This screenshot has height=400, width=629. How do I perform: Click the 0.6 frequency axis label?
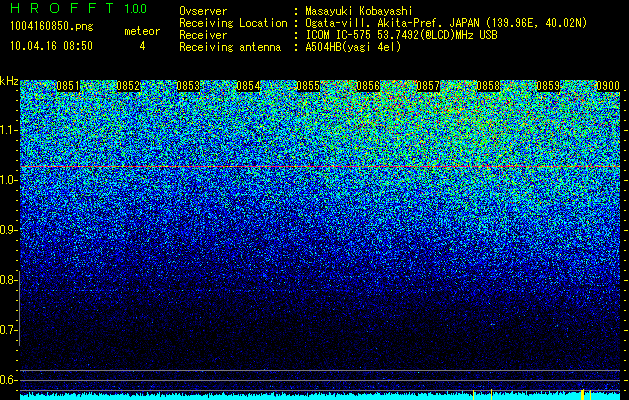pyautogui.click(x=8, y=380)
